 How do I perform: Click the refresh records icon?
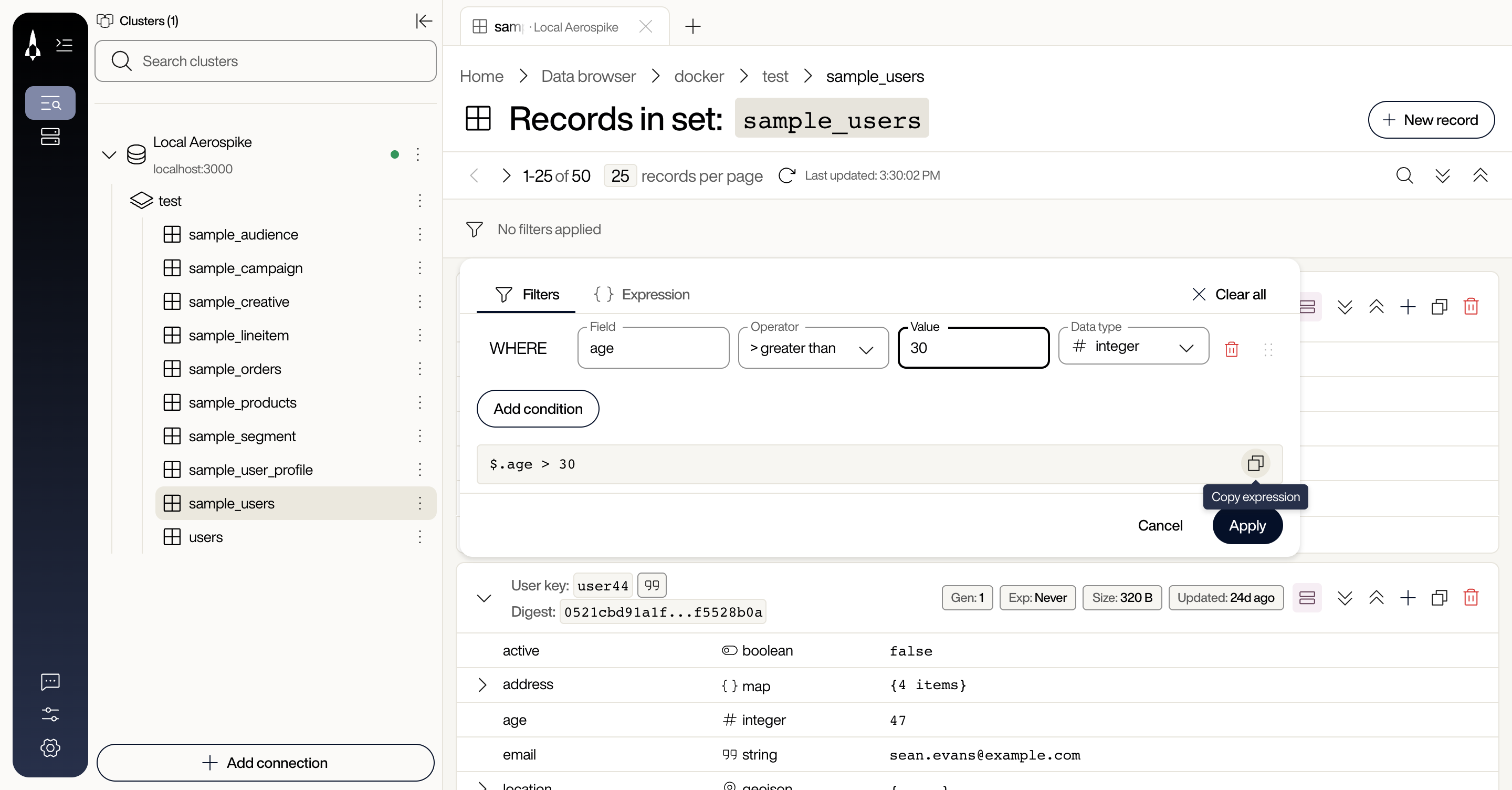tap(786, 175)
